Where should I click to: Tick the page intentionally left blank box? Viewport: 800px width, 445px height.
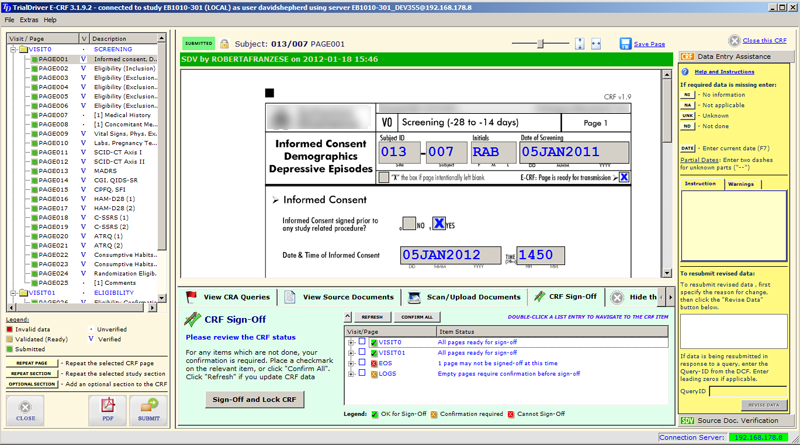click(x=384, y=178)
